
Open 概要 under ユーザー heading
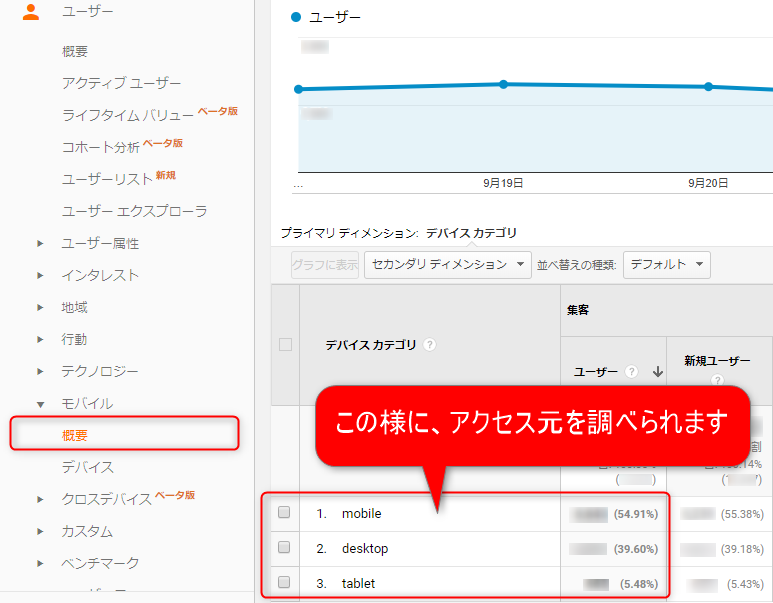[x=75, y=51]
